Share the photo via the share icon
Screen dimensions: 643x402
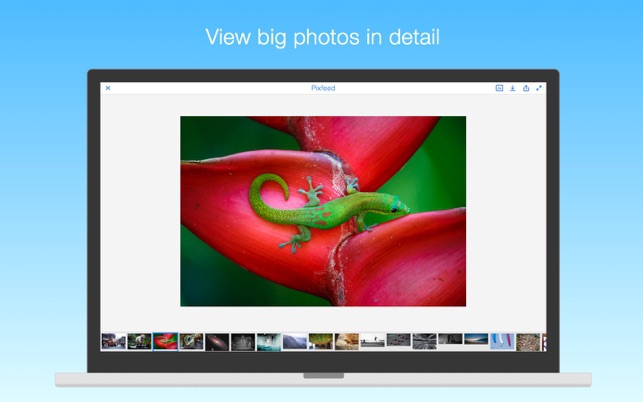point(526,88)
